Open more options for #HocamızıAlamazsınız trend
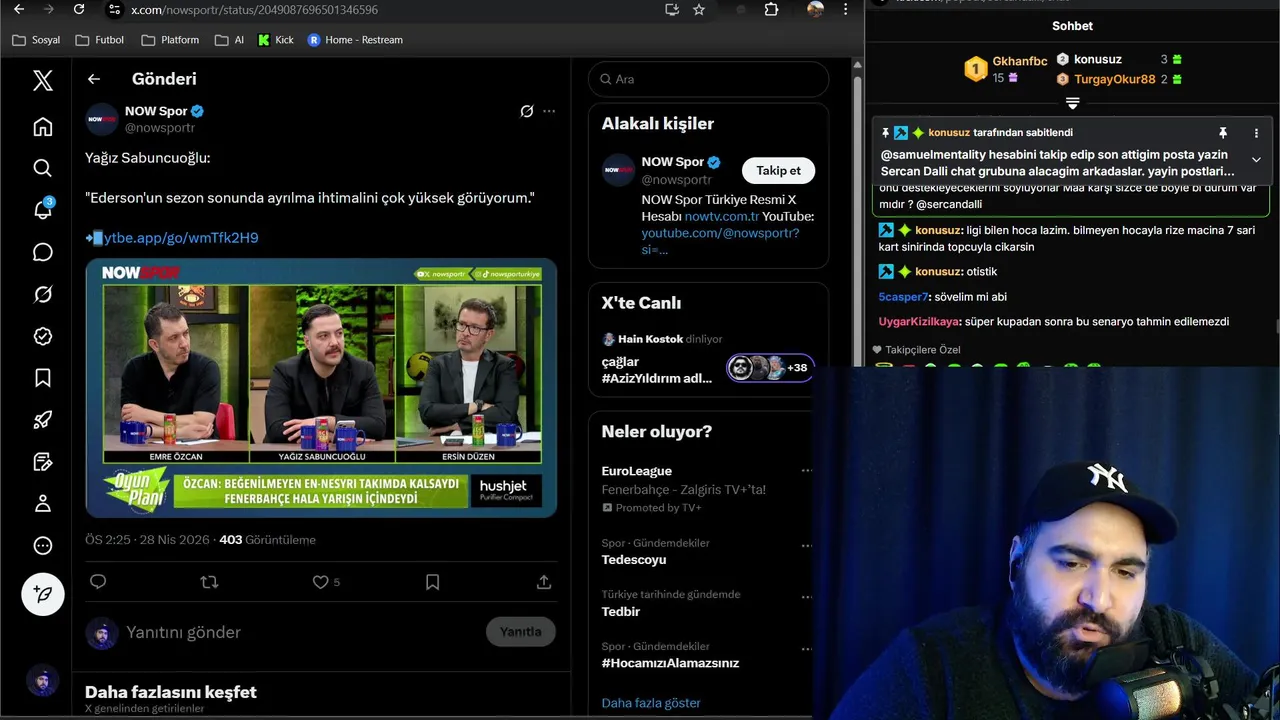 (x=806, y=647)
